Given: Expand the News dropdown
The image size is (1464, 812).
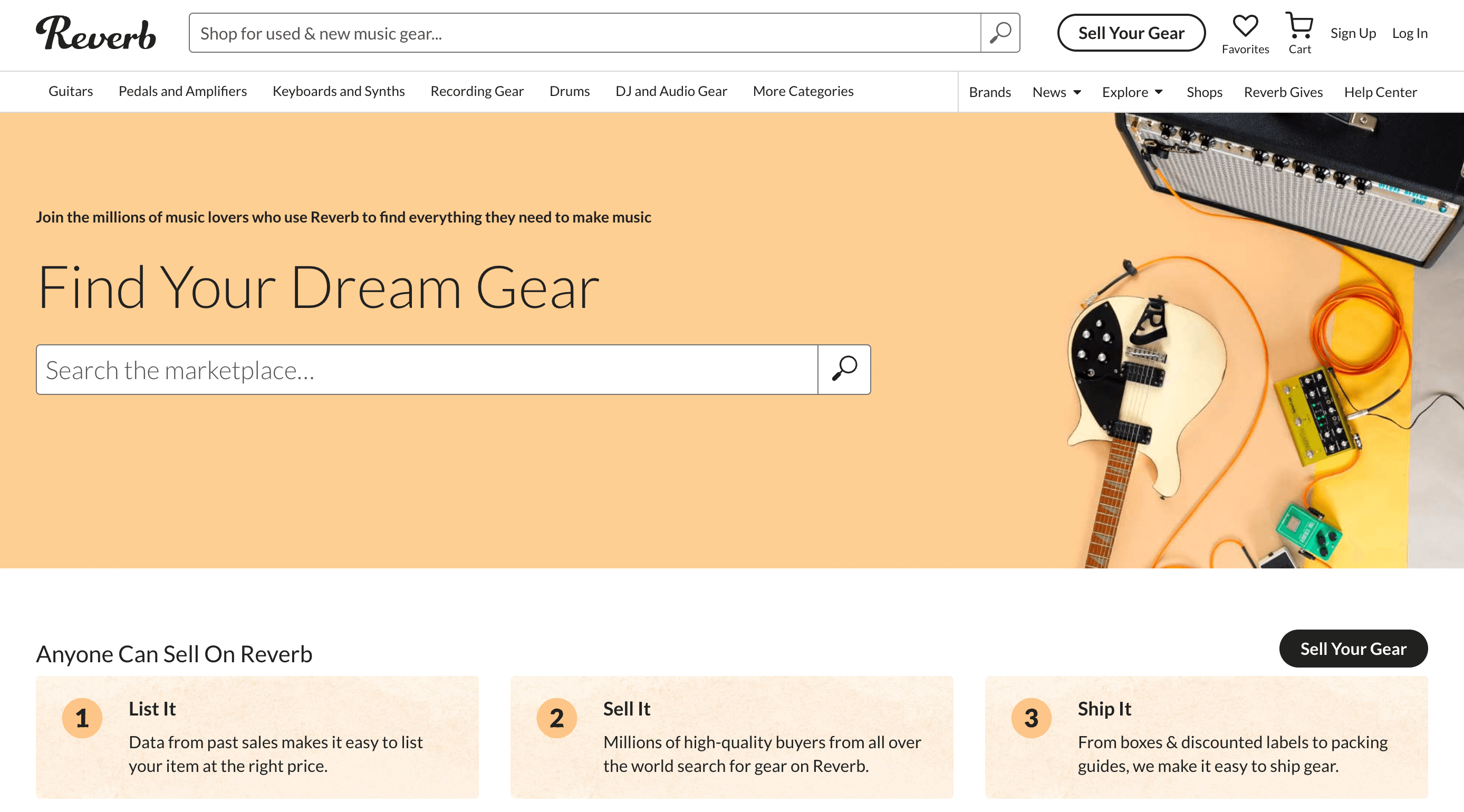Looking at the screenshot, I should [1056, 92].
